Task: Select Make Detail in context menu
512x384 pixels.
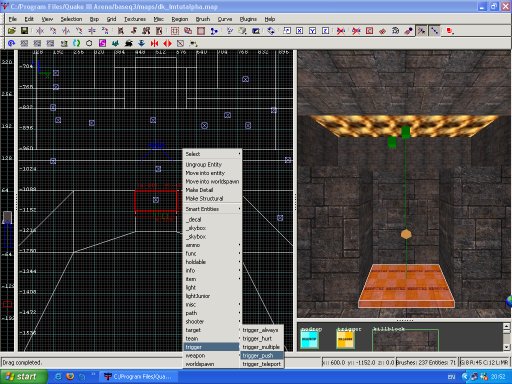Action: coord(213,190)
